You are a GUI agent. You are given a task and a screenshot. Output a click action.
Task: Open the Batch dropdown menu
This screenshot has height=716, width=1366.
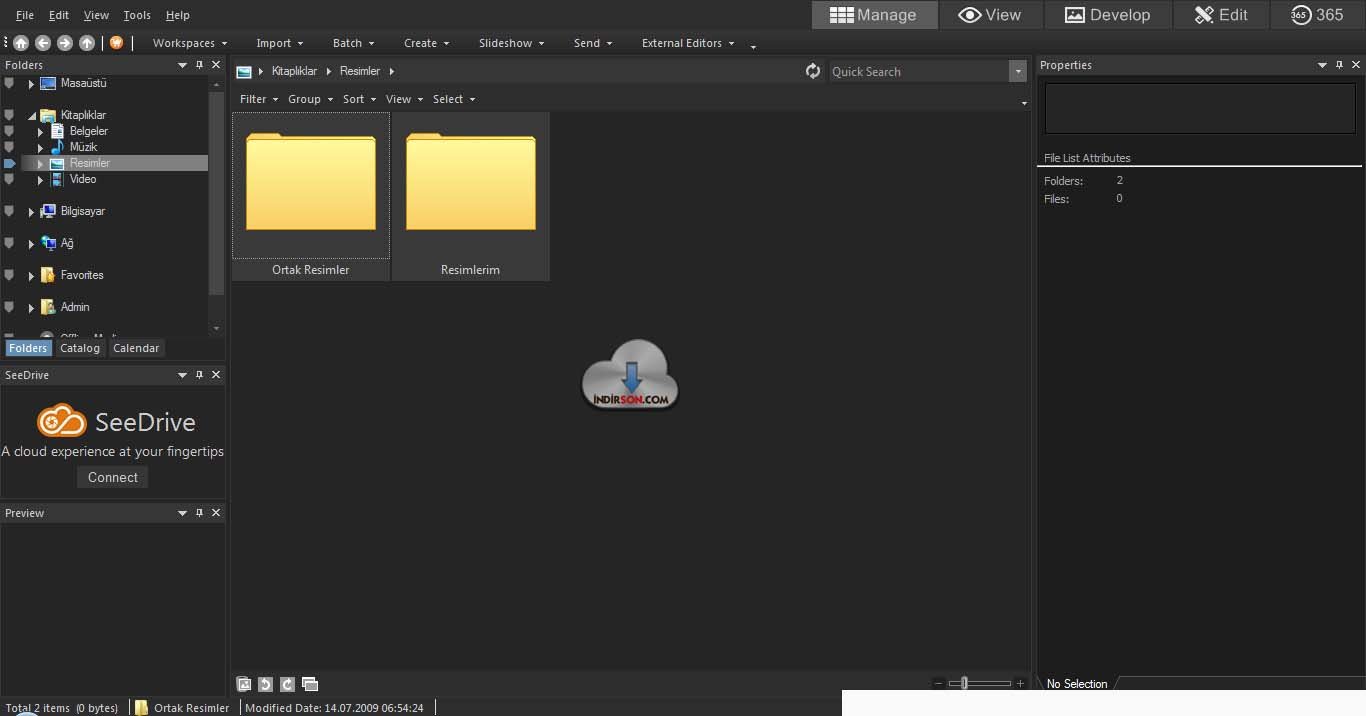[353, 43]
